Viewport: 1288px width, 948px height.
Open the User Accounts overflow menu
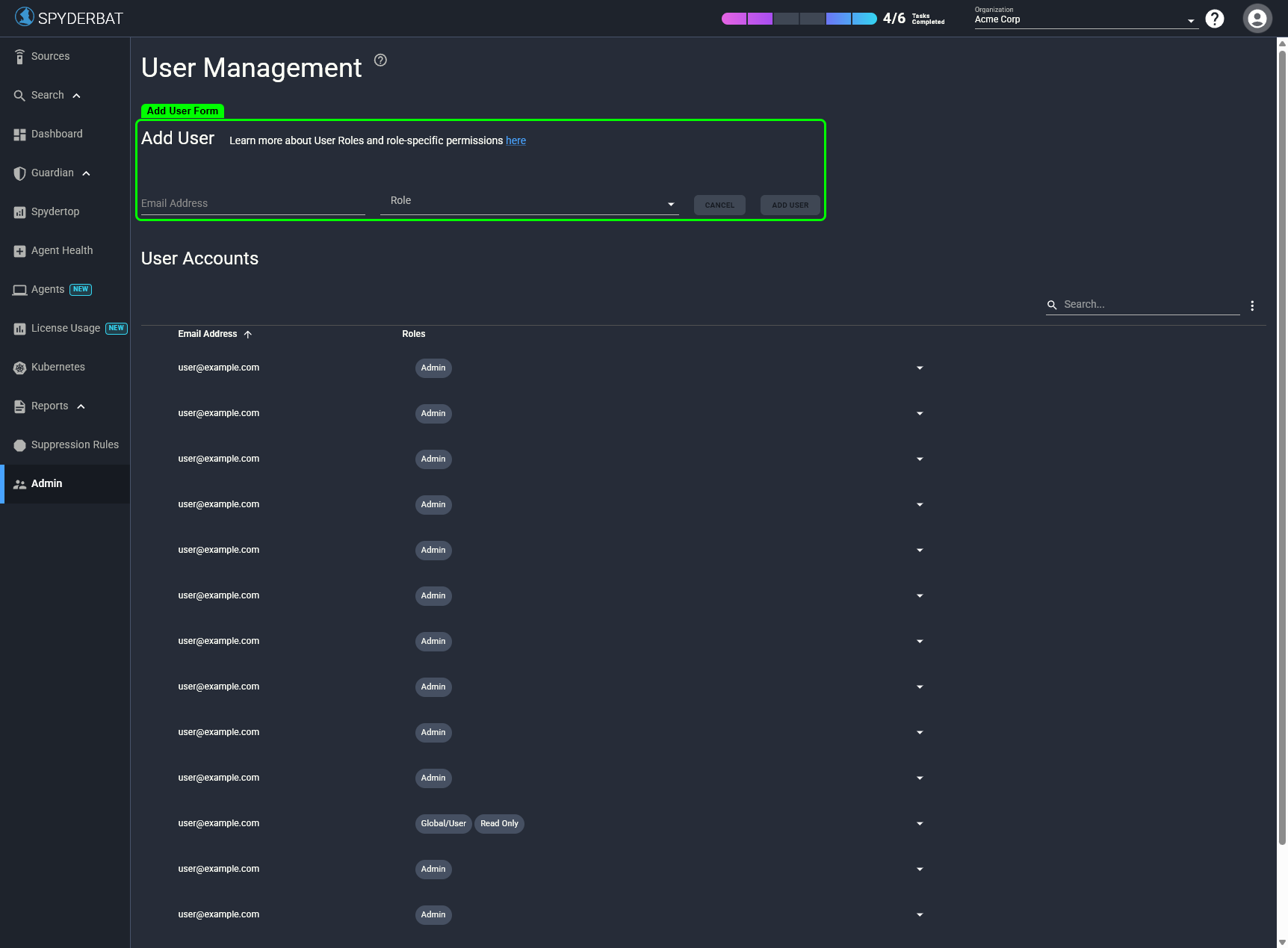pos(1252,305)
